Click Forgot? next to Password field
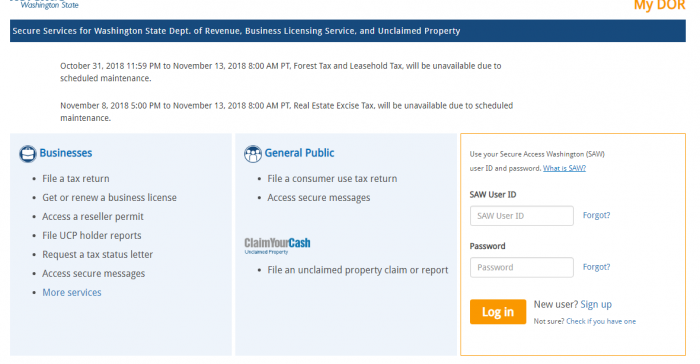Screen dimensions: 700x364 tap(596, 267)
